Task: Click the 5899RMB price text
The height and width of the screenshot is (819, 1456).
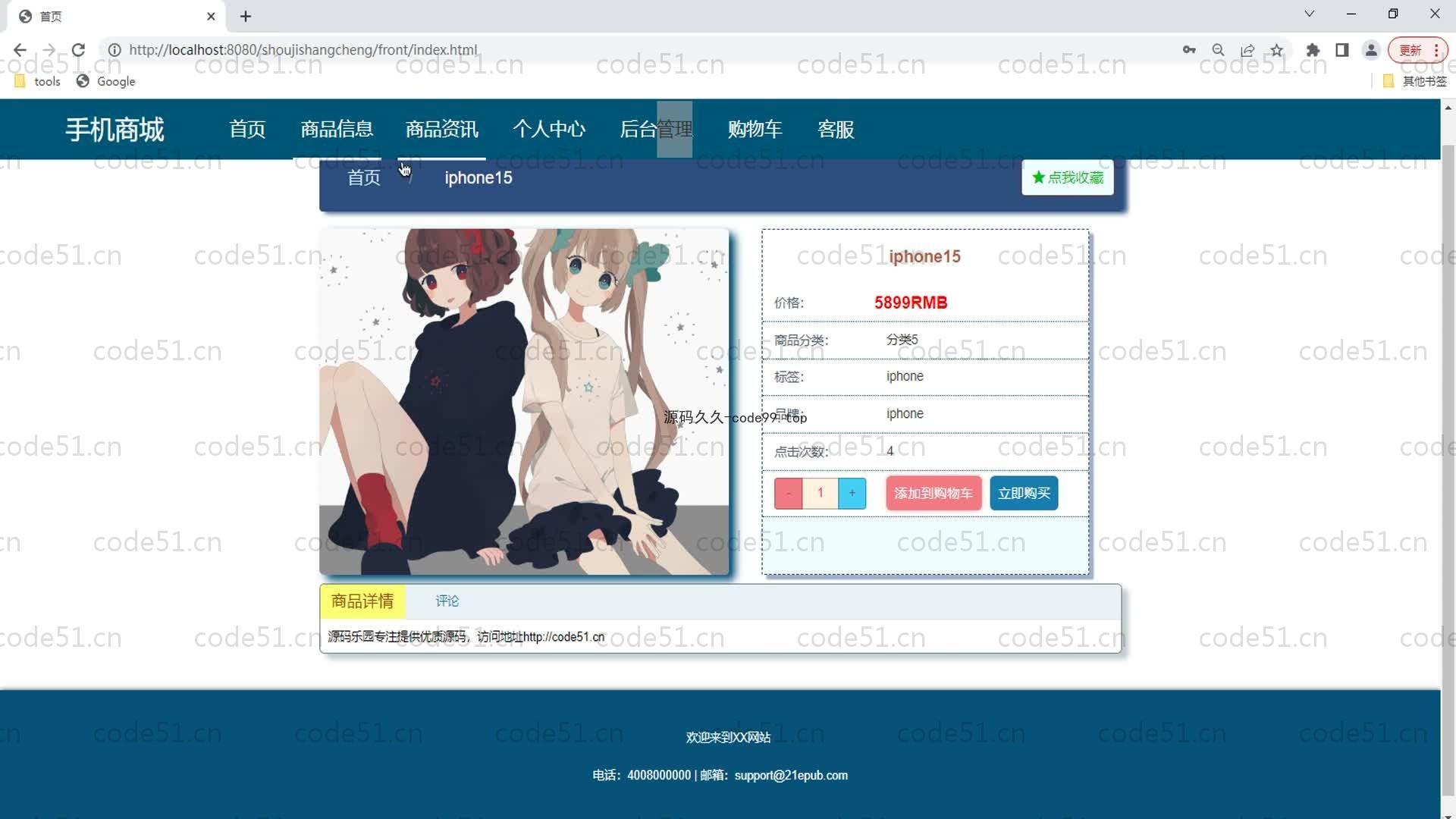Action: 911,303
